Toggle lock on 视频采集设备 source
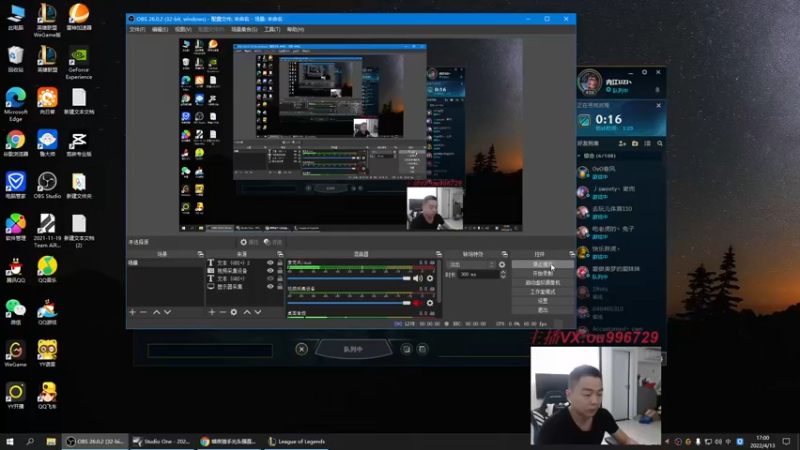Screen dimensions: 800x450 [280, 270]
